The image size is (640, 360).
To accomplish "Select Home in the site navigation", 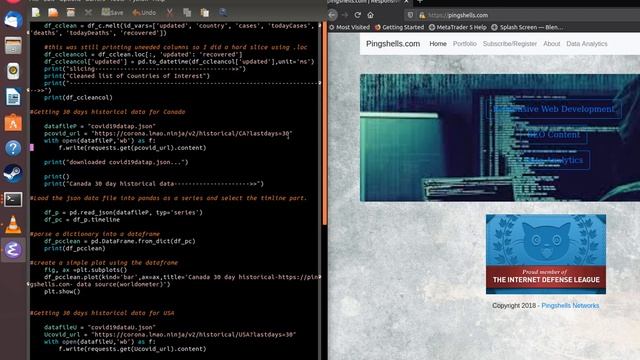I will (x=438, y=44).
